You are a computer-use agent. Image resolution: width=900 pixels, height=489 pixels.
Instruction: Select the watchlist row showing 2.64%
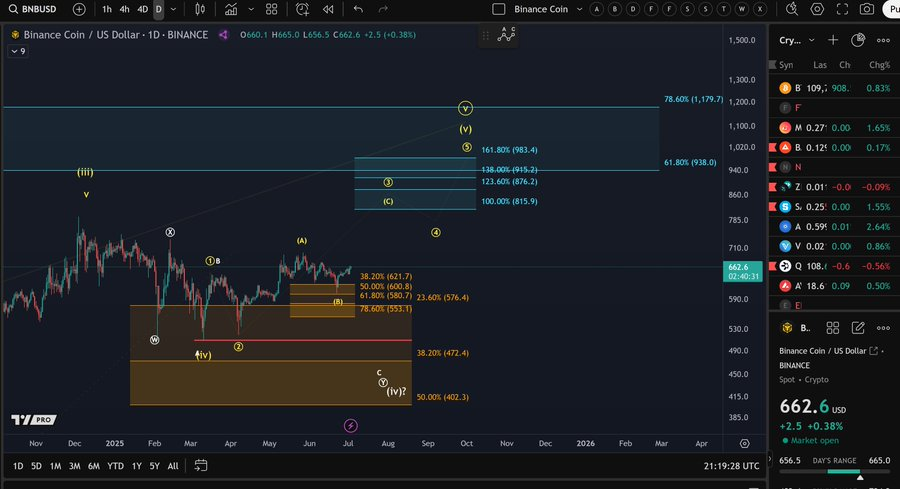pyautogui.click(x=835, y=227)
